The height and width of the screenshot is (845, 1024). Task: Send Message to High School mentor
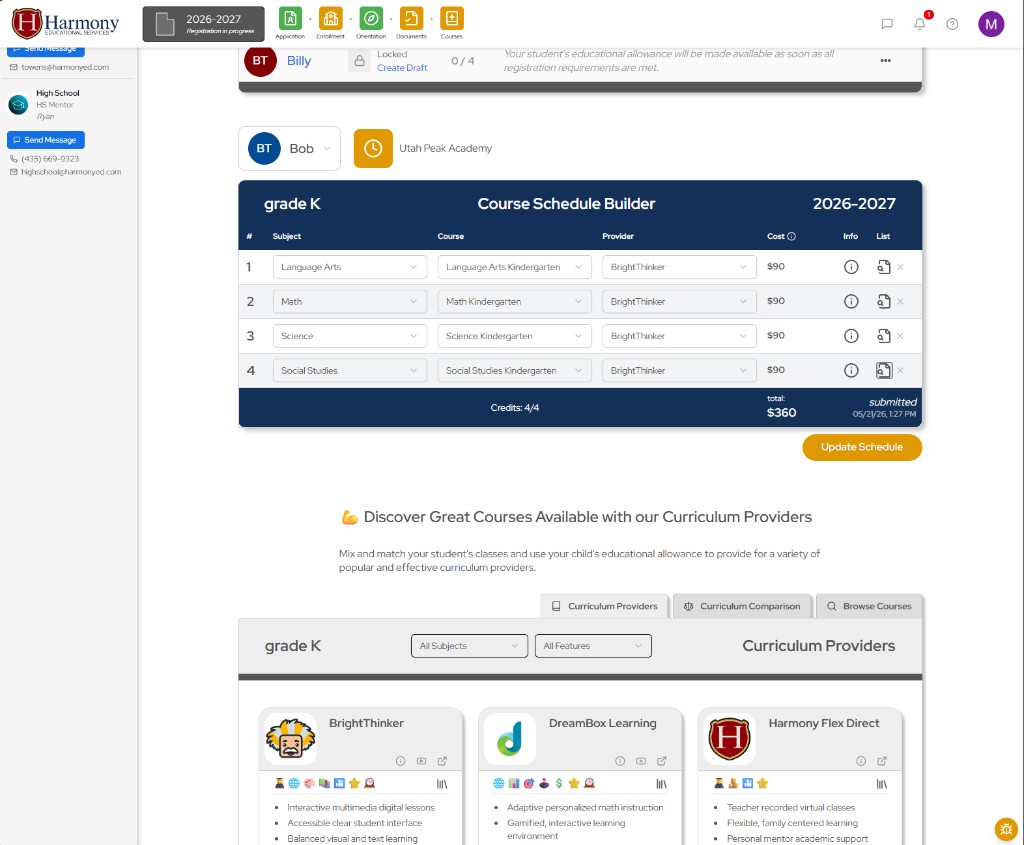pos(46,140)
